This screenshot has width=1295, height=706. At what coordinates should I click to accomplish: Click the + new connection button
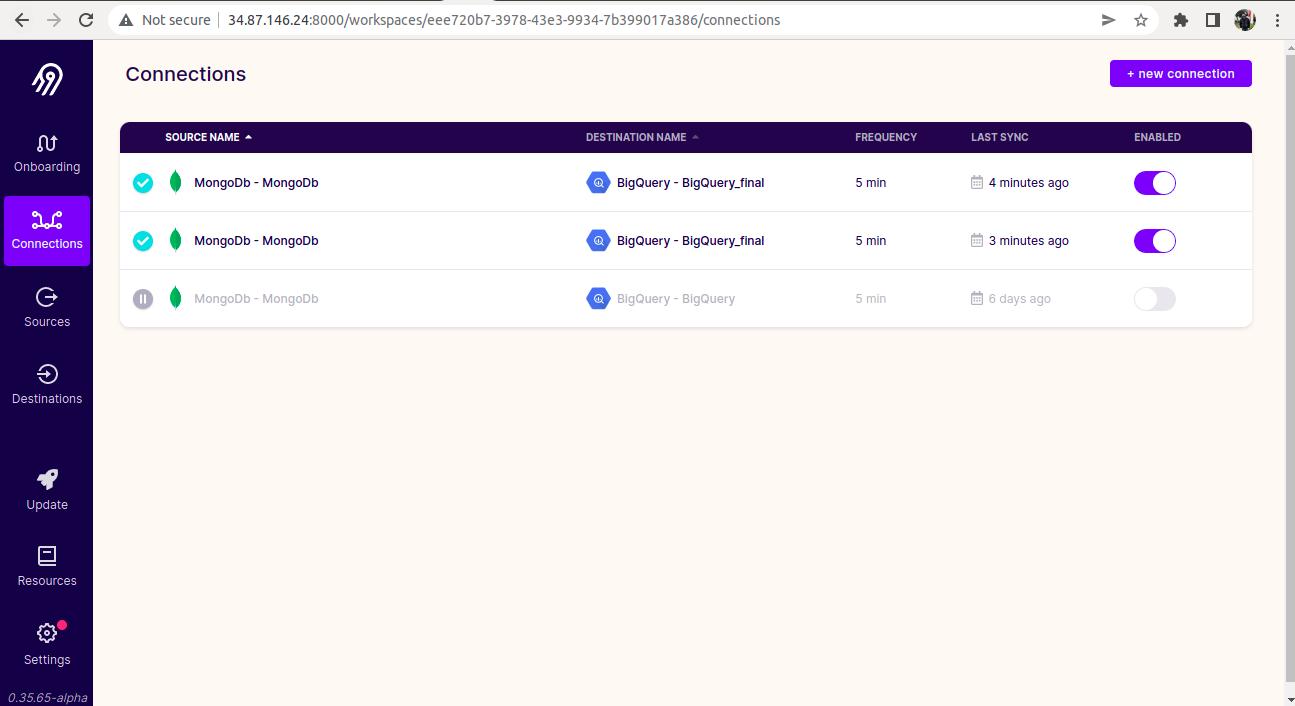(1180, 74)
